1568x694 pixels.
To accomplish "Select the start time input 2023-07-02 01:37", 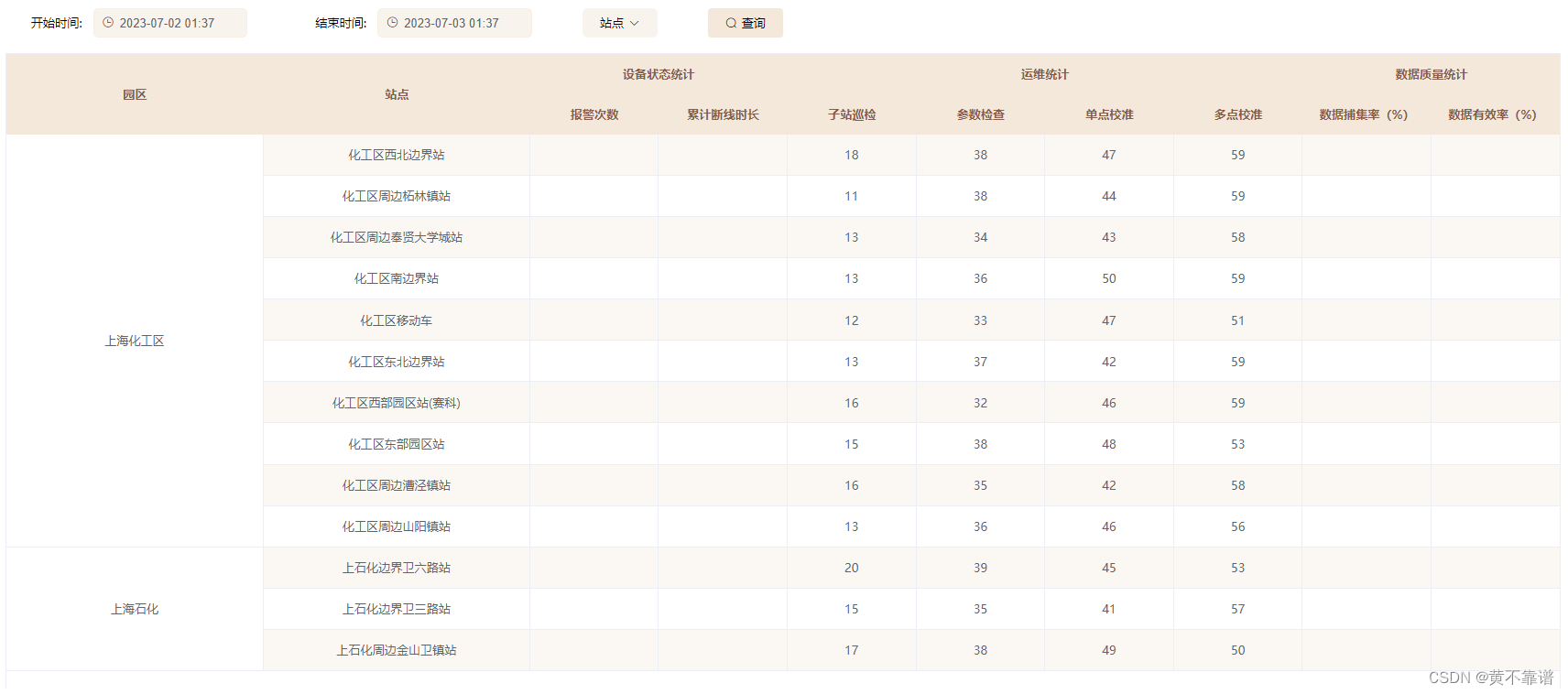I will pyautogui.click(x=170, y=23).
